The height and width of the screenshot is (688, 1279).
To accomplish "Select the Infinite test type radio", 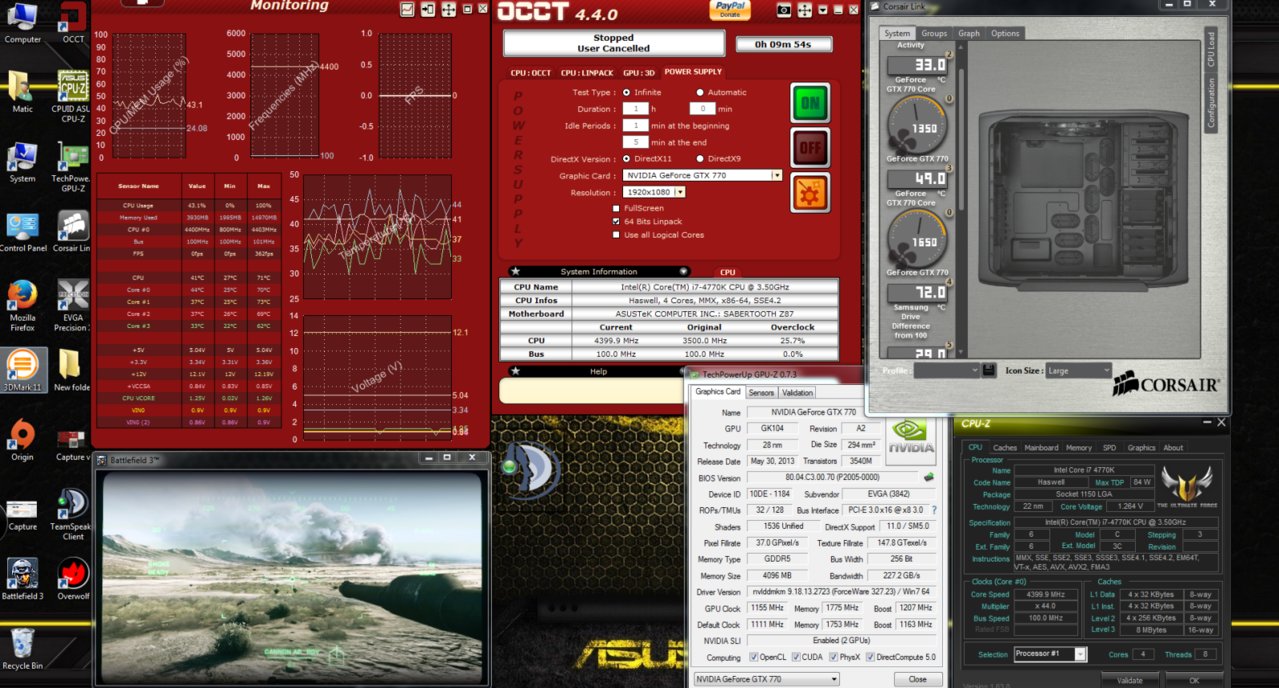I will 627,92.
